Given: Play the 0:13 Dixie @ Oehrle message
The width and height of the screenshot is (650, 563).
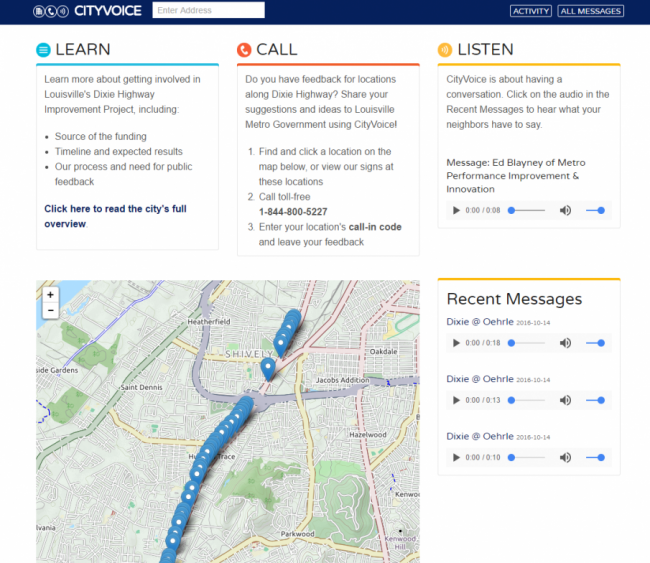Looking at the screenshot, I should tap(456, 400).
